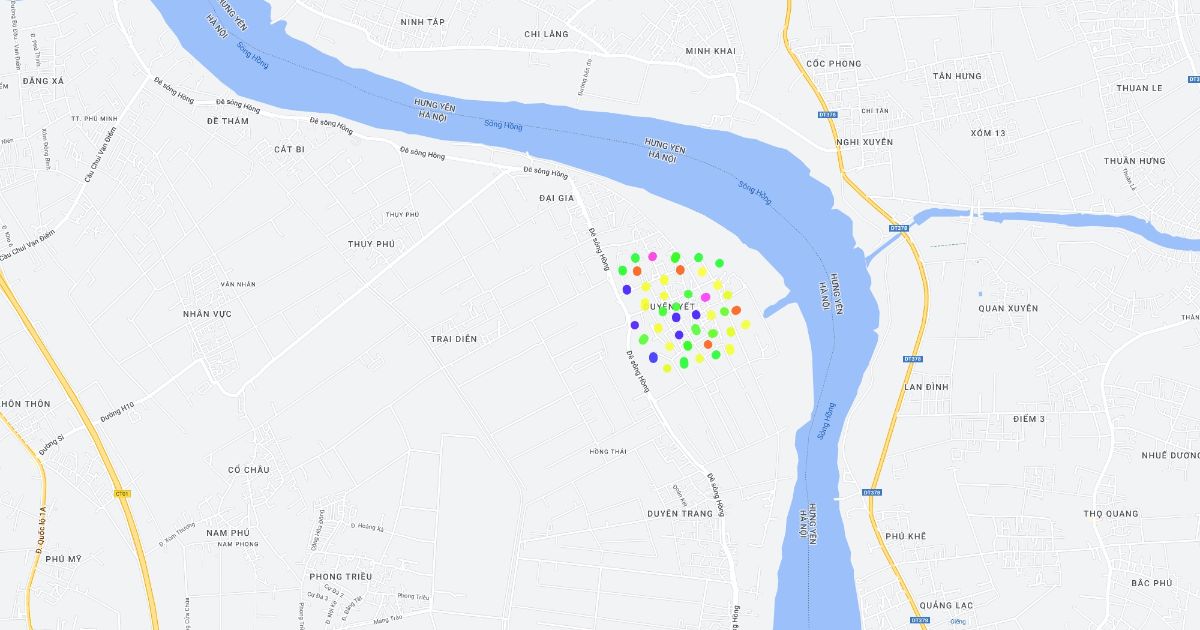Viewport: 1200px width, 630px height.
Task: Select the Nhân Vực place label
Action: pyautogui.click(x=207, y=314)
